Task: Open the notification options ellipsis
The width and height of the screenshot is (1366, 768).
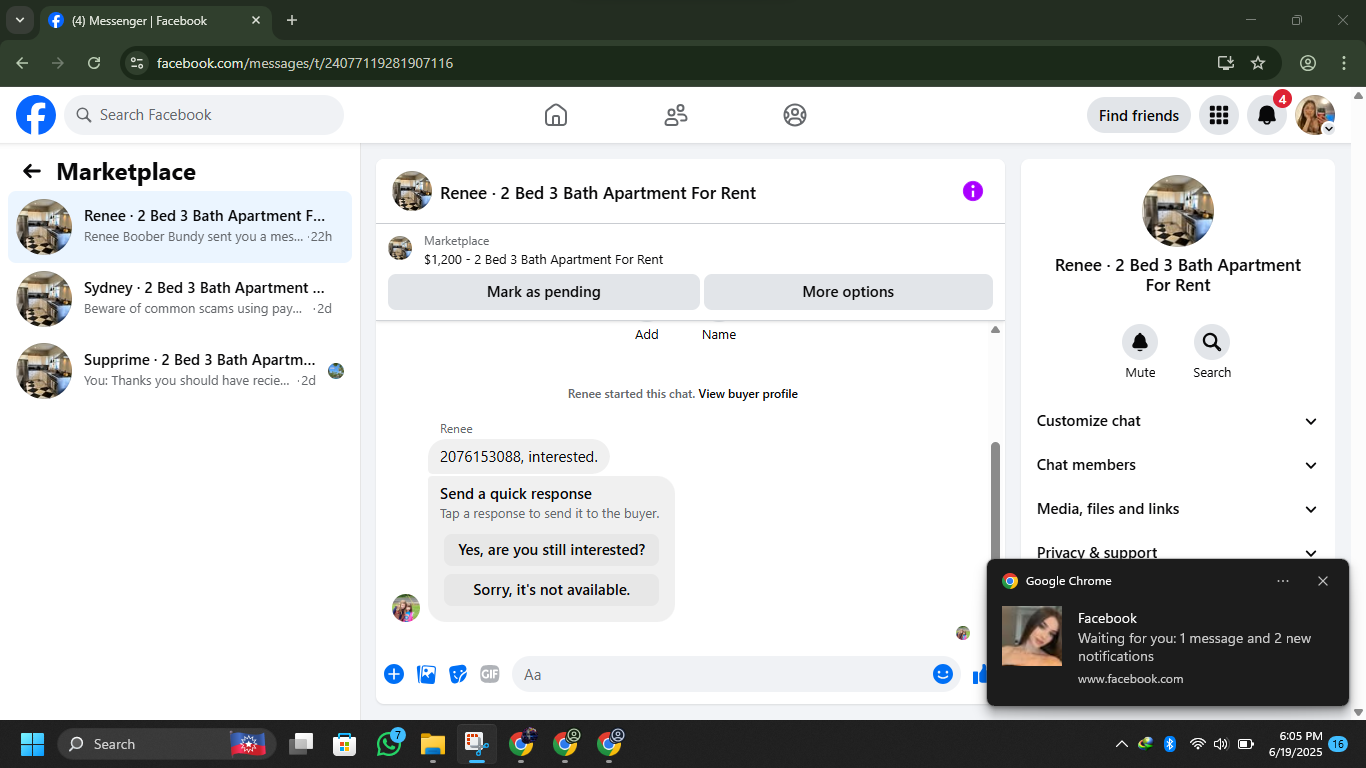Action: click(x=1283, y=581)
